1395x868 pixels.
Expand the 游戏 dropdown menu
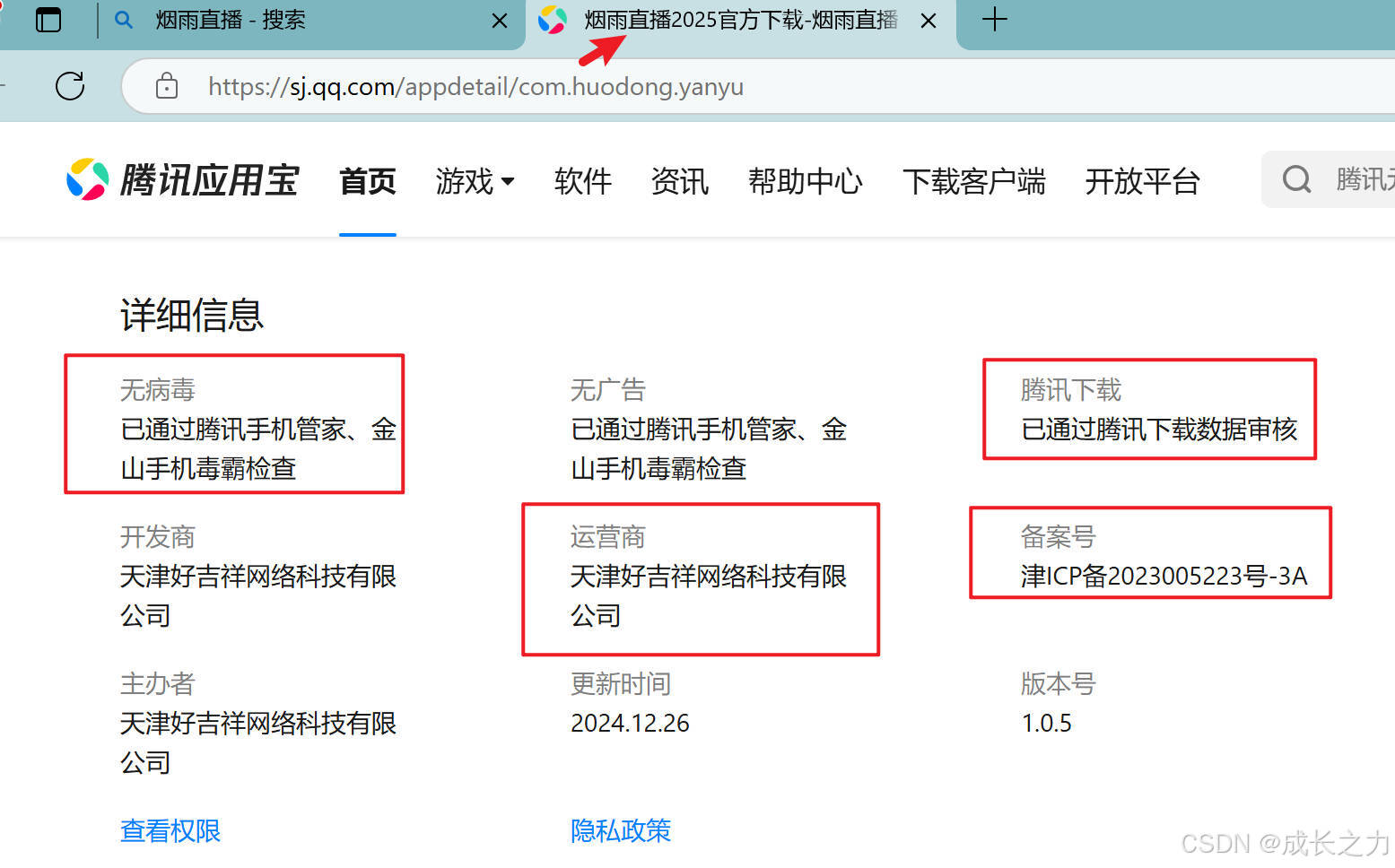(475, 181)
